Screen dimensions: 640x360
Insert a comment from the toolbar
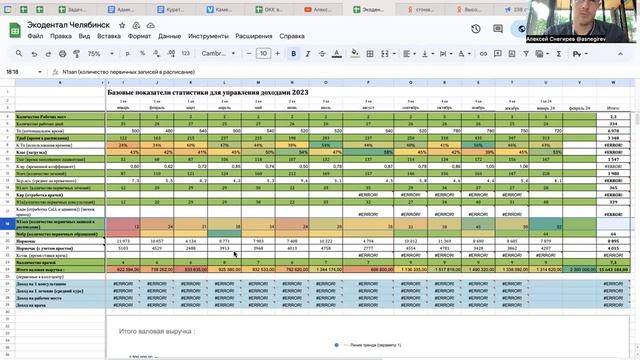(x=498, y=53)
